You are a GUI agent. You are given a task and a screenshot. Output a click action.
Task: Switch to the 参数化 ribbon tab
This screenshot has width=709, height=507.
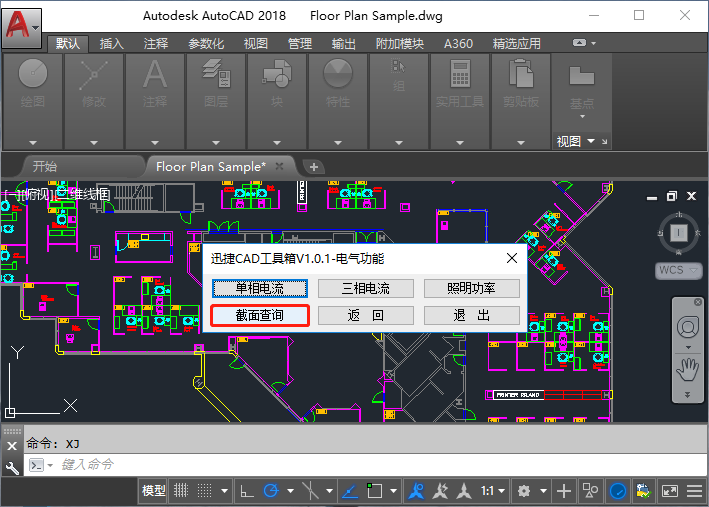pyautogui.click(x=206, y=44)
